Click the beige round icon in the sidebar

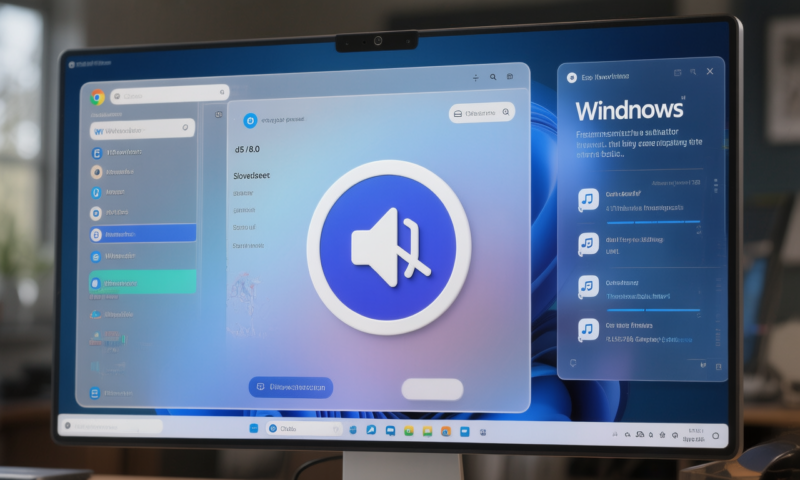pos(96,172)
